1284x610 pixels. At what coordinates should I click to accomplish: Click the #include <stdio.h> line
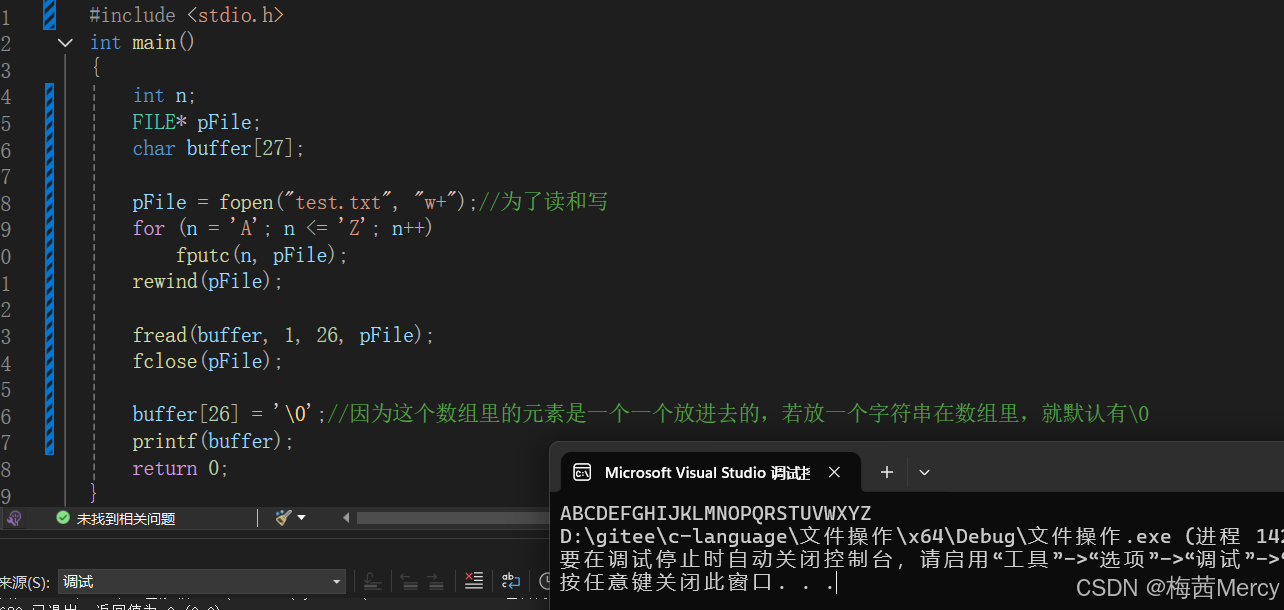pyautogui.click(x=186, y=15)
